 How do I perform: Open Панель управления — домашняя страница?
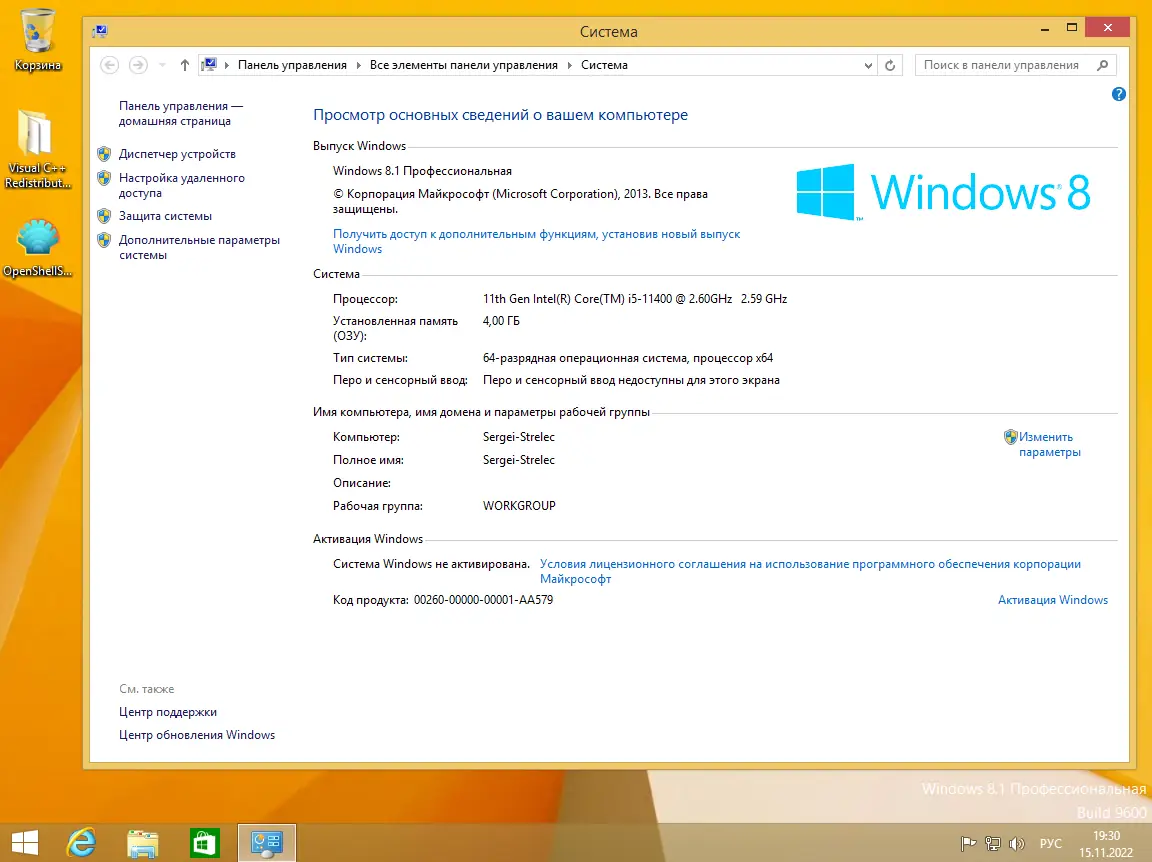pyautogui.click(x=181, y=113)
